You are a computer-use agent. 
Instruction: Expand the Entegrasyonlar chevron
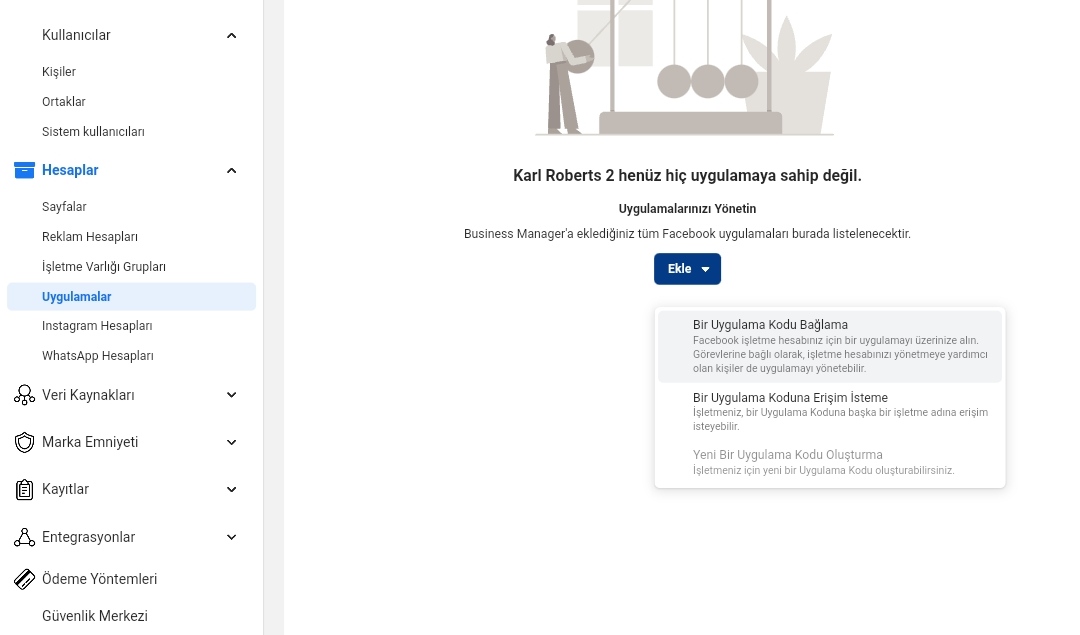click(231, 537)
